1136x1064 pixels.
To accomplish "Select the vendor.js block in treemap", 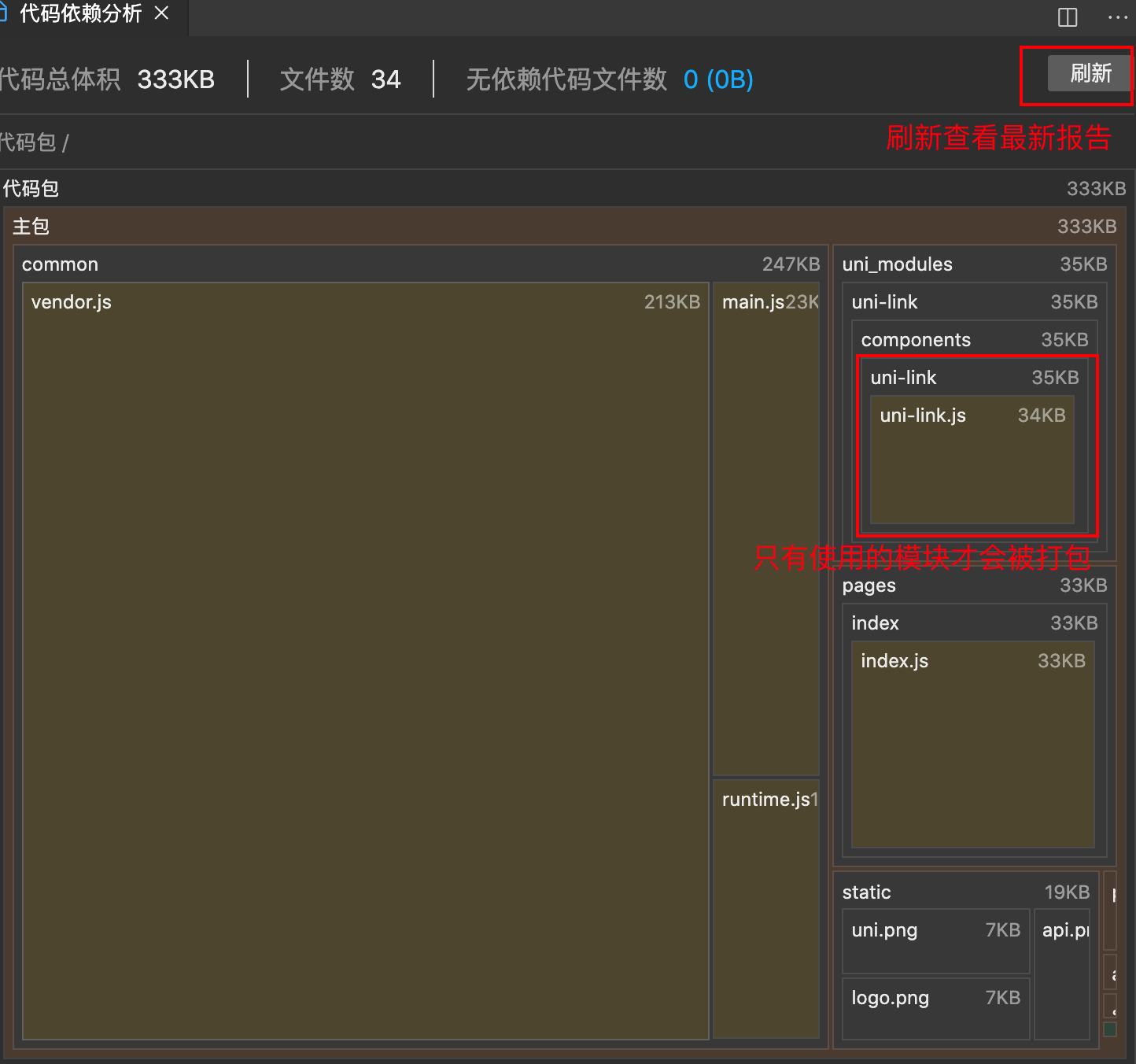I will coord(365,661).
